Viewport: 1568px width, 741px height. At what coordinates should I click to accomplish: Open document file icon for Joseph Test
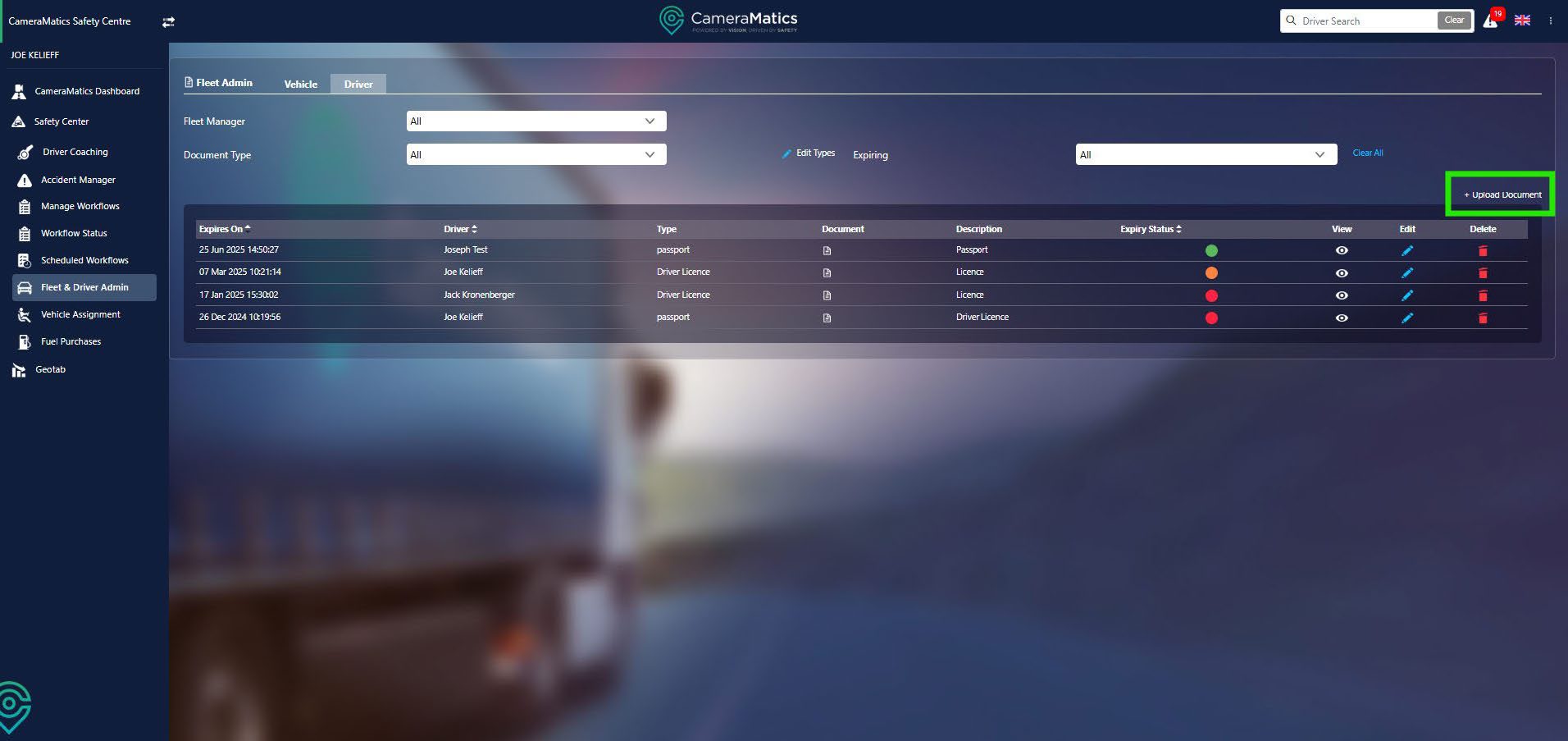point(827,250)
